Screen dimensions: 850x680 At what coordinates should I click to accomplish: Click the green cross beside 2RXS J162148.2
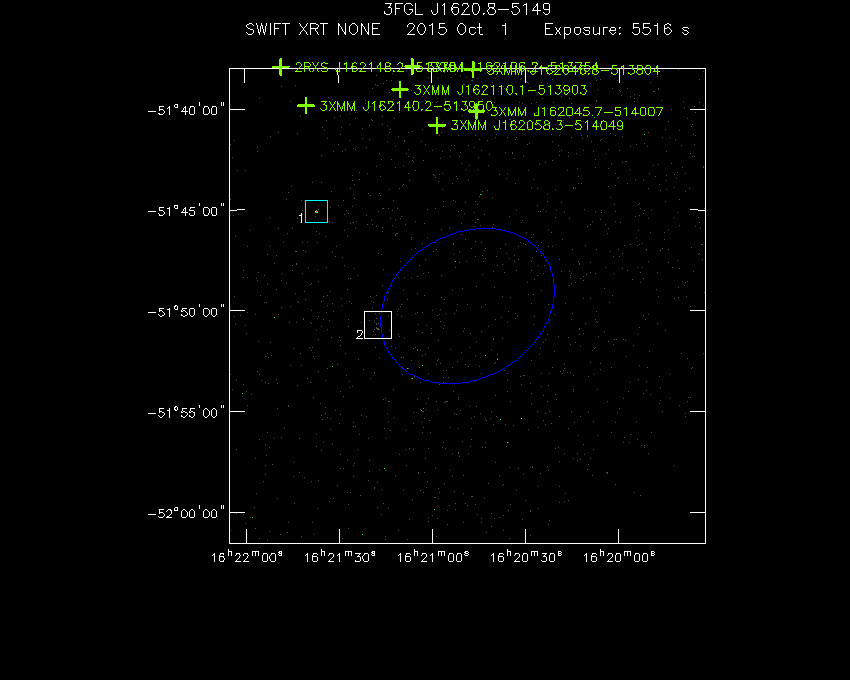pyautogui.click(x=280, y=67)
